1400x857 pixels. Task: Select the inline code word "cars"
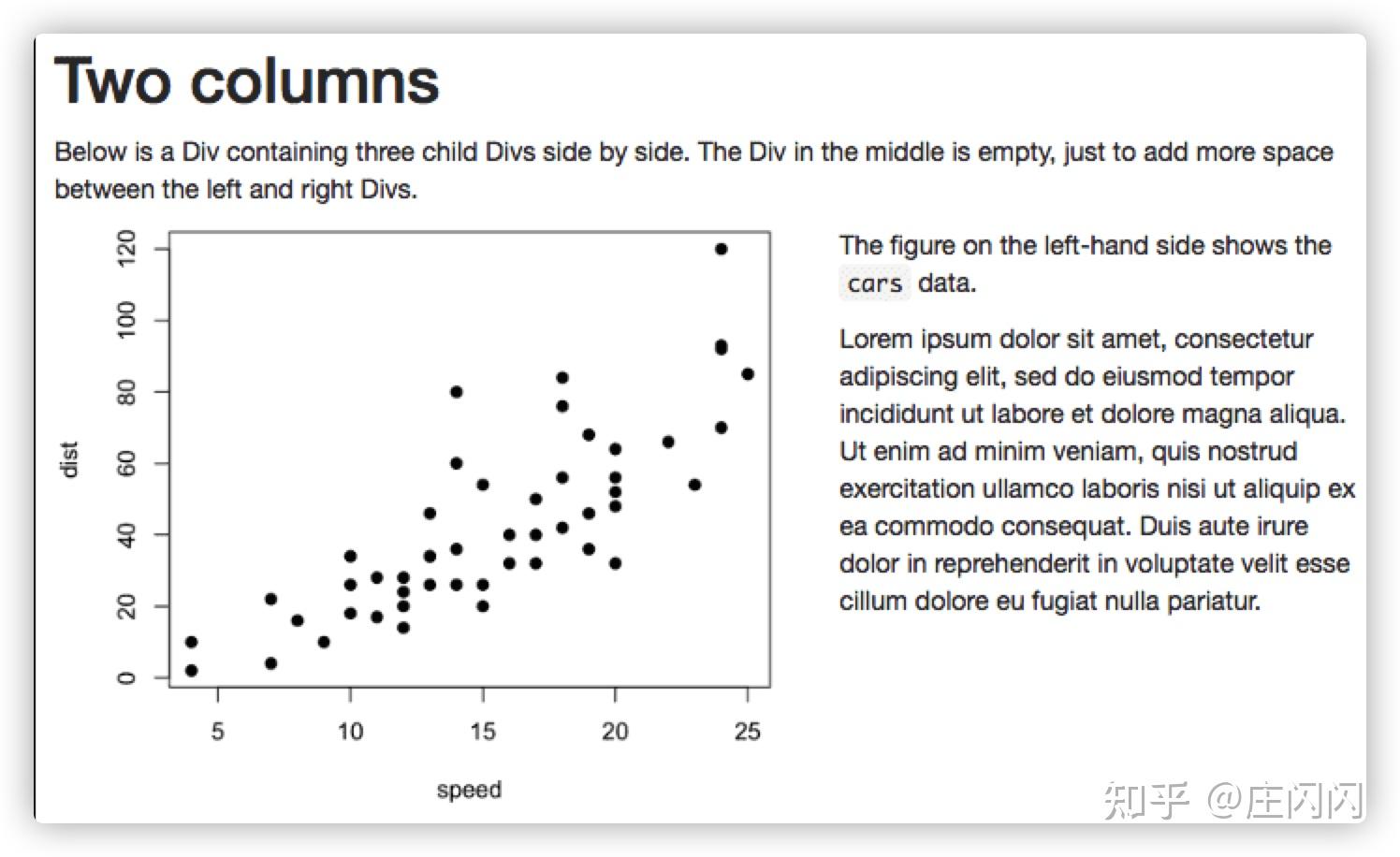click(x=875, y=283)
